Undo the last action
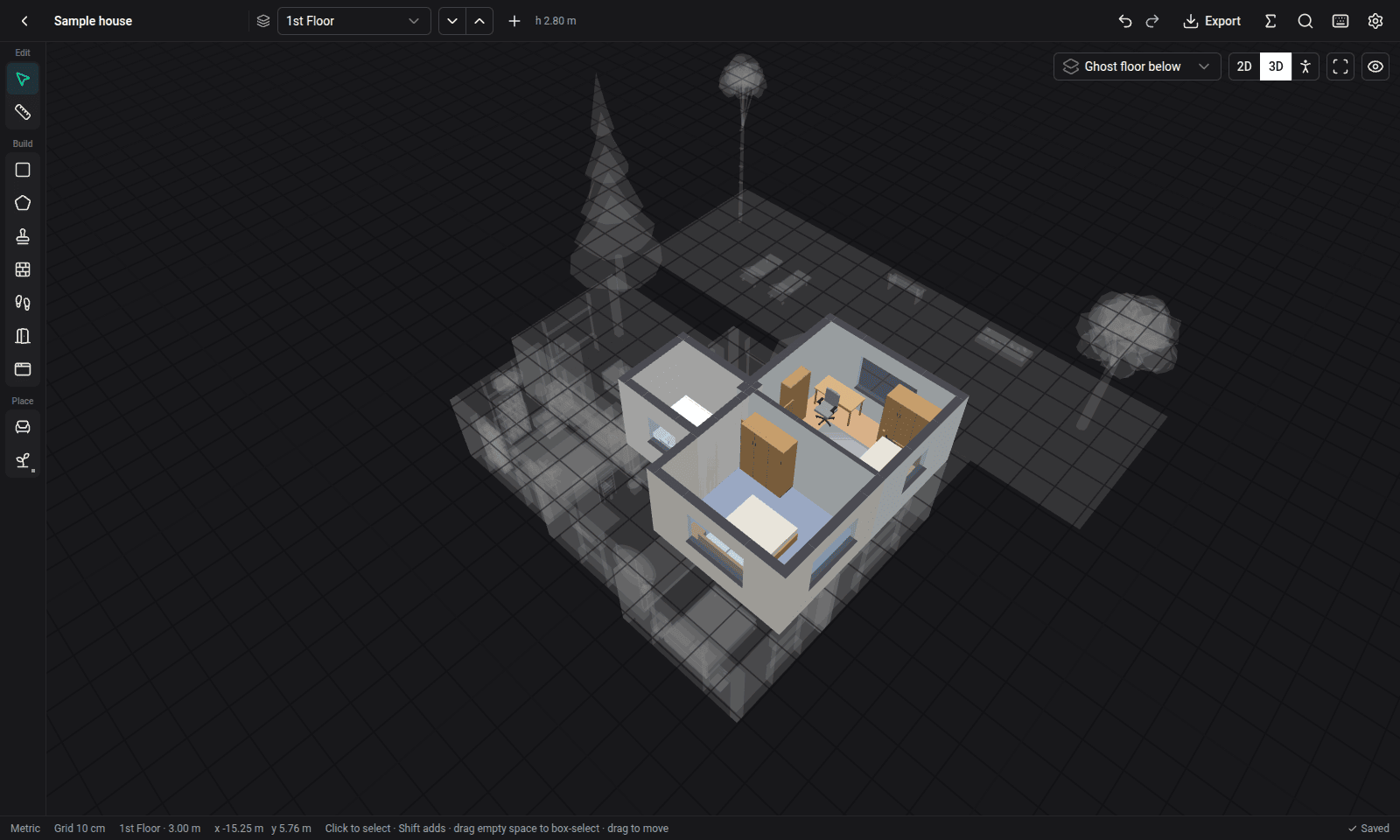Image resolution: width=1400 pixels, height=840 pixels. point(1125,21)
